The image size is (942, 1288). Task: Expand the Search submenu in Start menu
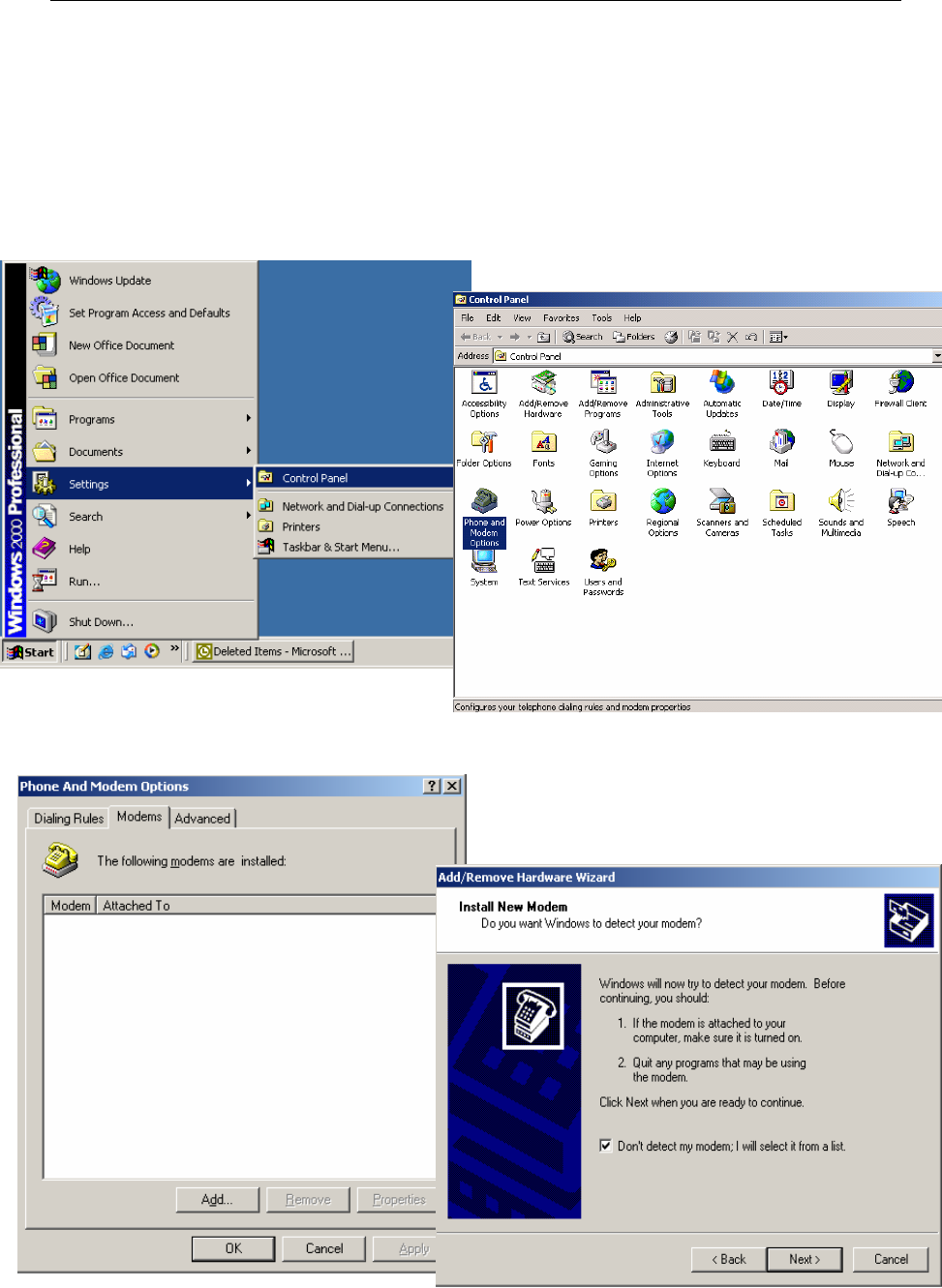pyautogui.click(x=141, y=516)
